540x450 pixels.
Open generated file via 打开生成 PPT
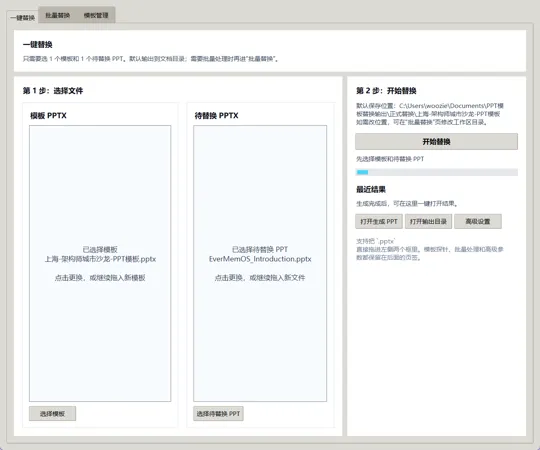pyautogui.click(x=379, y=221)
